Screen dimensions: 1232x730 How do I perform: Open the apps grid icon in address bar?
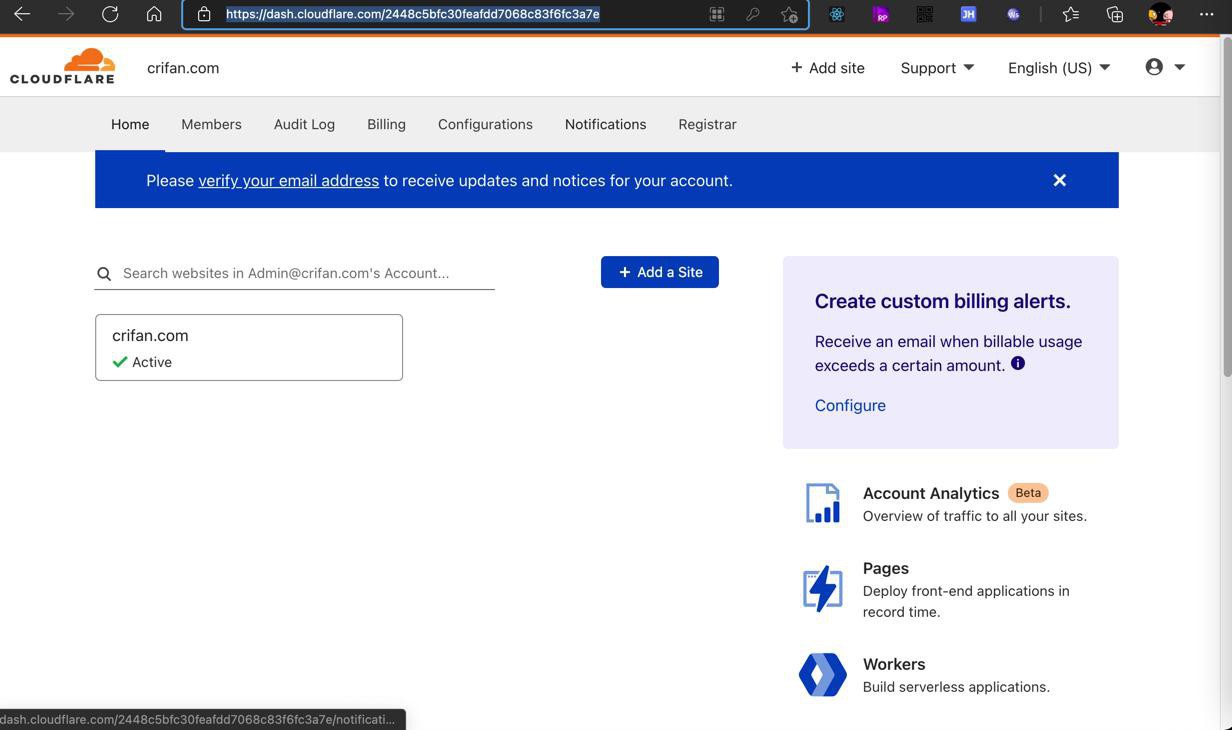pos(717,14)
